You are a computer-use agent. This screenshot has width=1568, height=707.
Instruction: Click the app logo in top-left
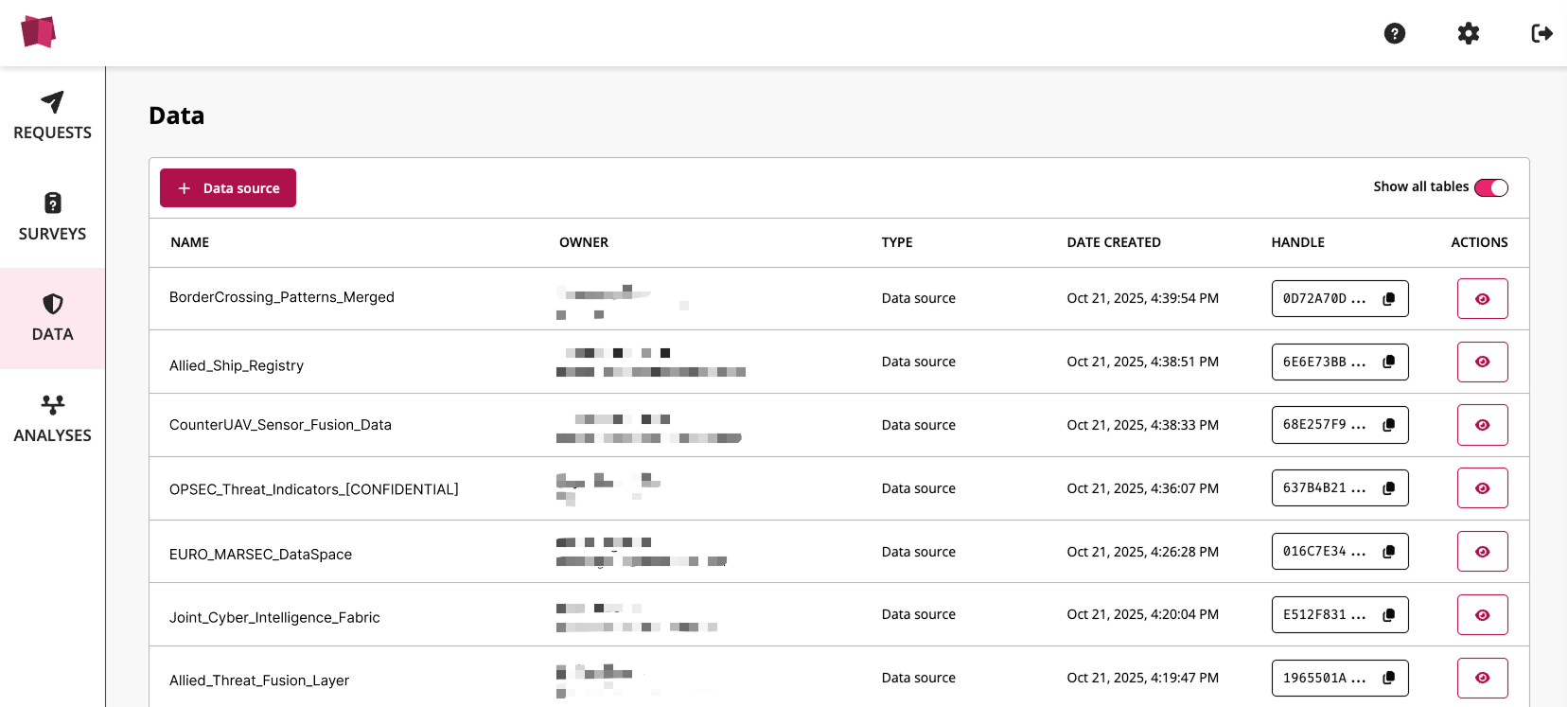tap(39, 32)
